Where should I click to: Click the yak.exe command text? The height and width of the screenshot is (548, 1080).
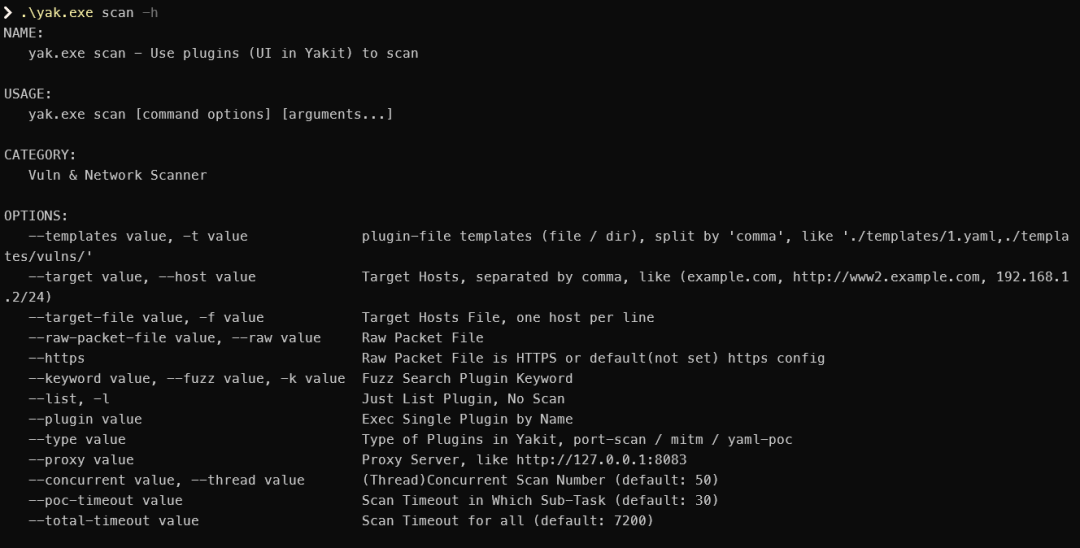click(x=56, y=12)
